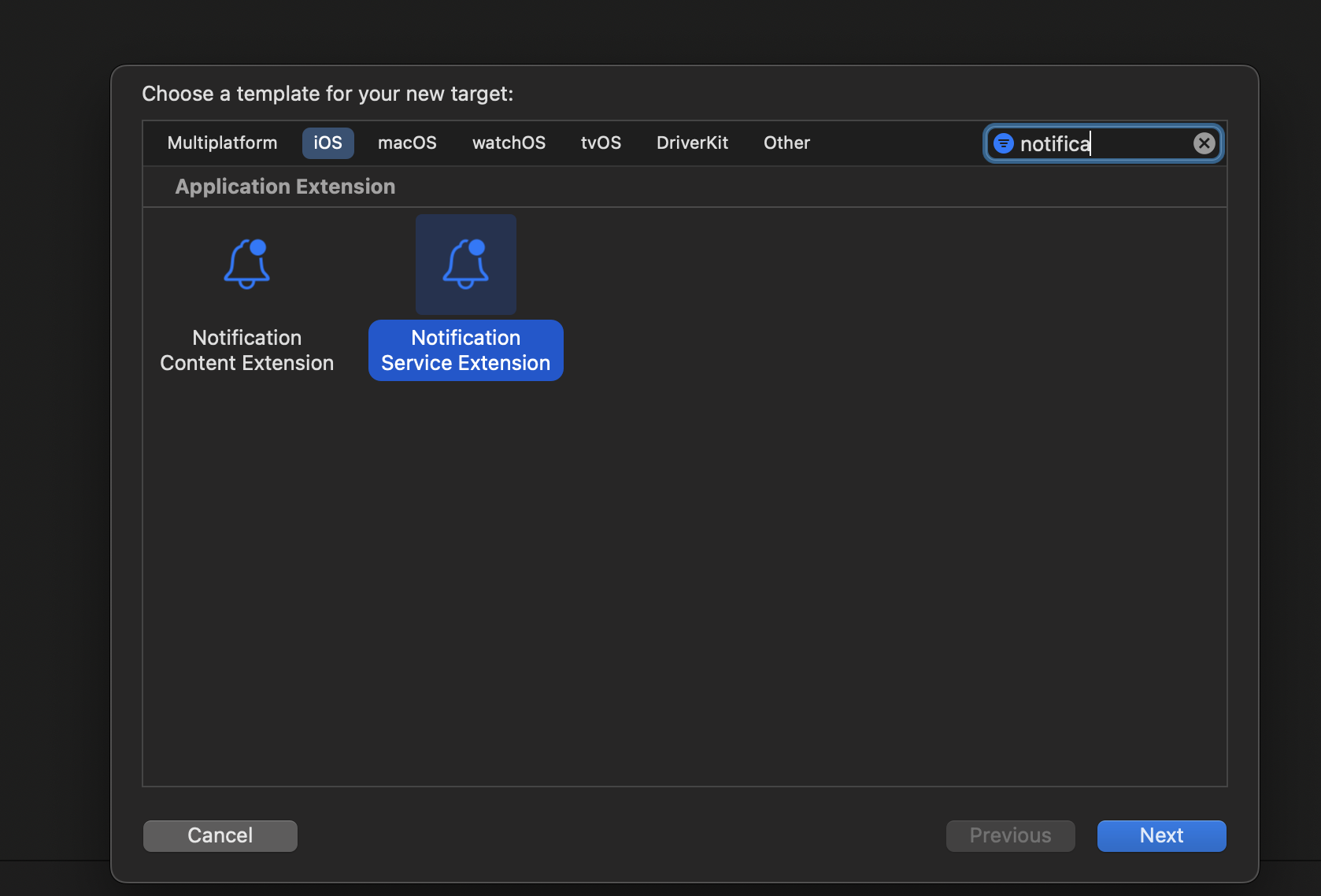Viewport: 1321px width, 896px height.
Task: Switch to the Multiplatform tab
Action: pos(222,143)
